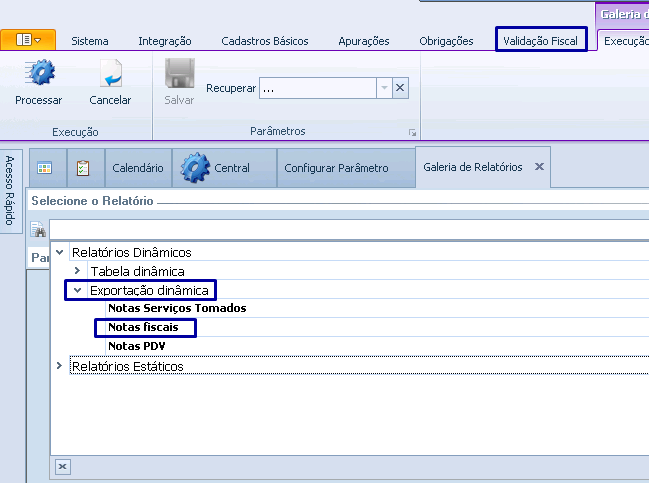This screenshot has height=483, width=649.
Task: Click the search binoculars icon
Action: tap(38, 230)
